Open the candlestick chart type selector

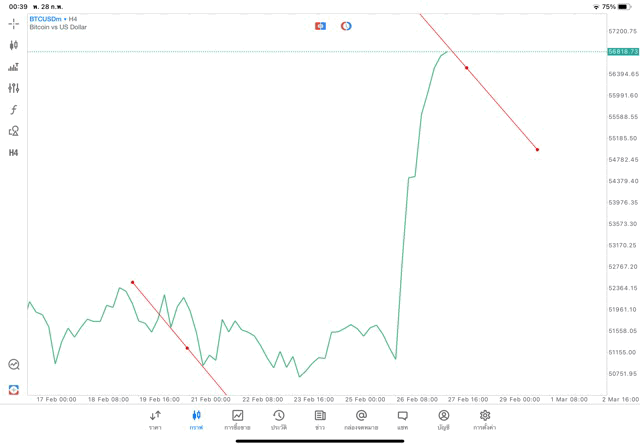point(13,45)
